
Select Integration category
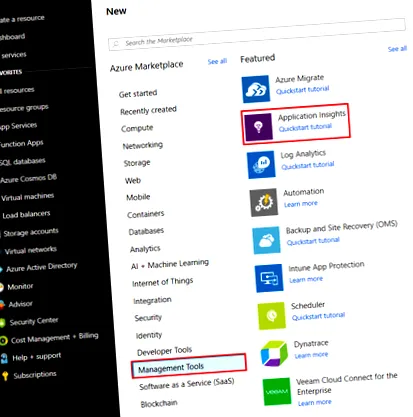(152, 300)
